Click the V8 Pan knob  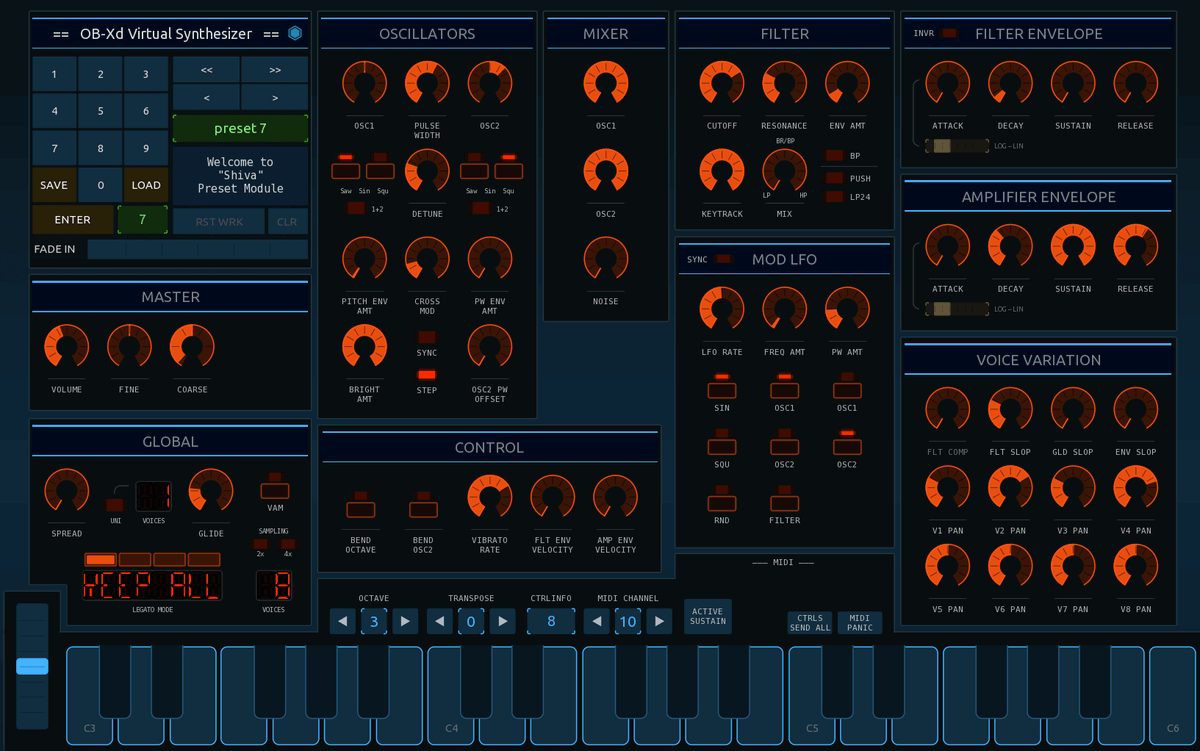(1136, 566)
